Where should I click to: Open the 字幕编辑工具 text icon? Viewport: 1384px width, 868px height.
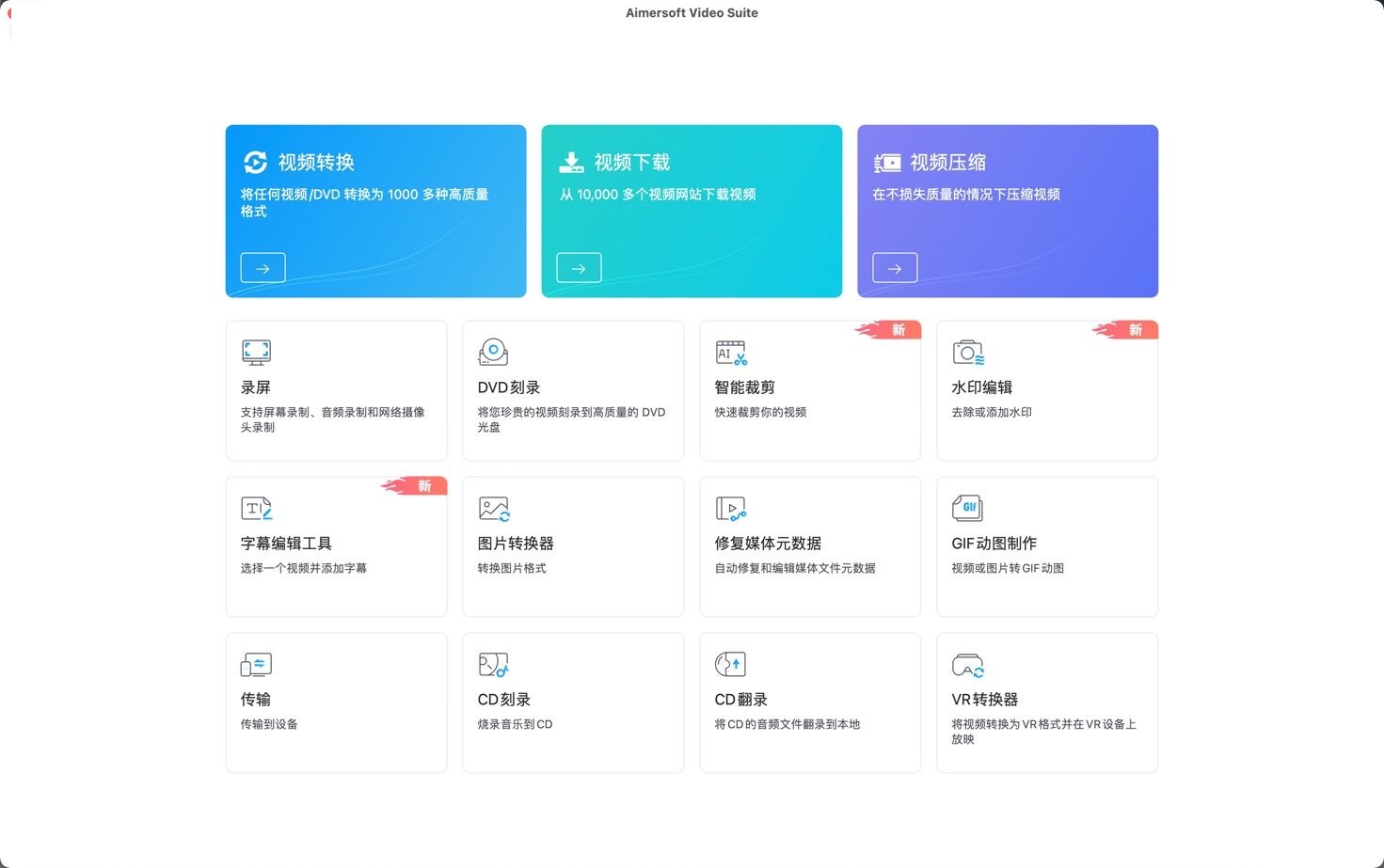(x=257, y=509)
